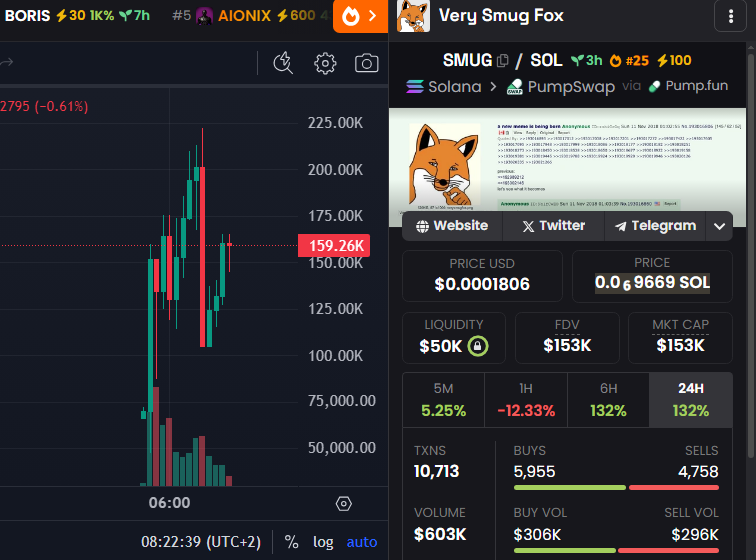
Task: Open the token Website link
Action: 452,226
